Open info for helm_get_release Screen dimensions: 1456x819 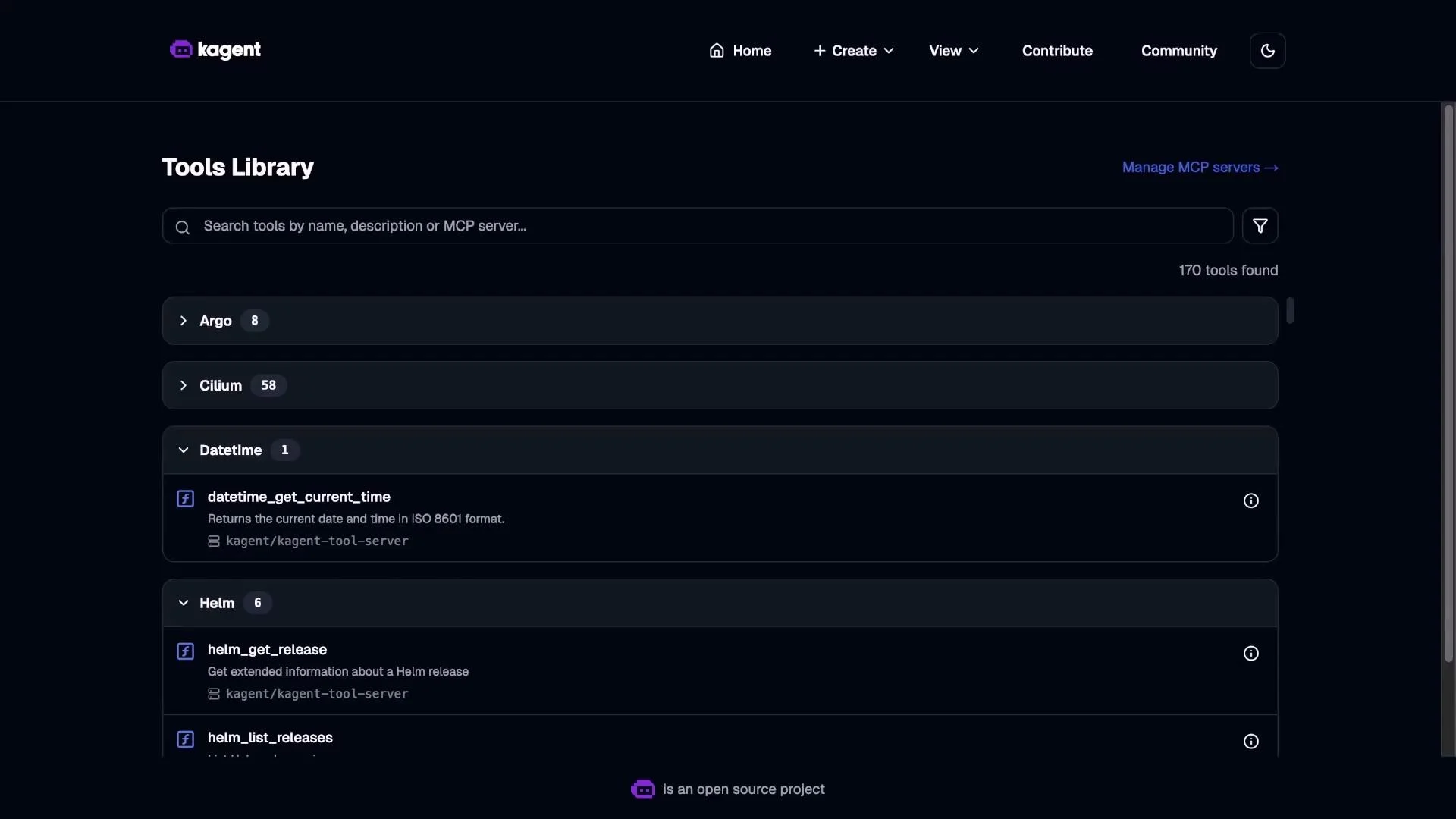tap(1250, 654)
